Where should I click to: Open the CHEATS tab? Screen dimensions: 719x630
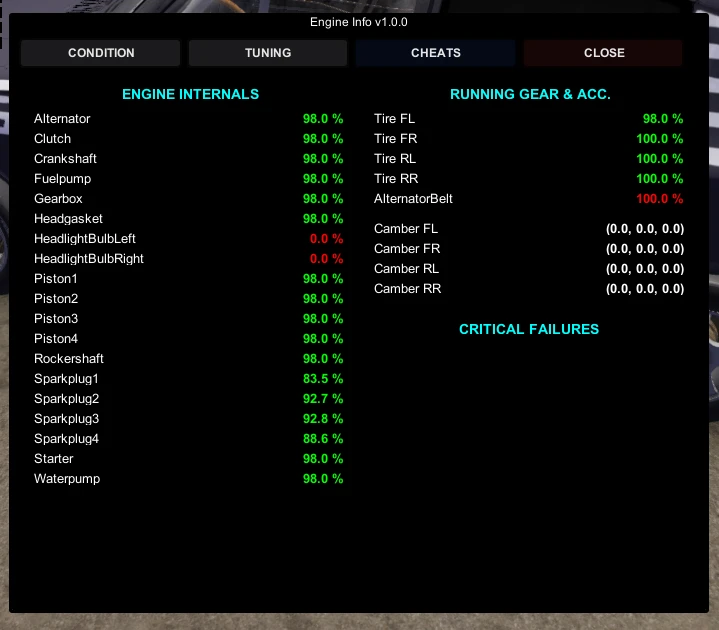pos(436,53)
